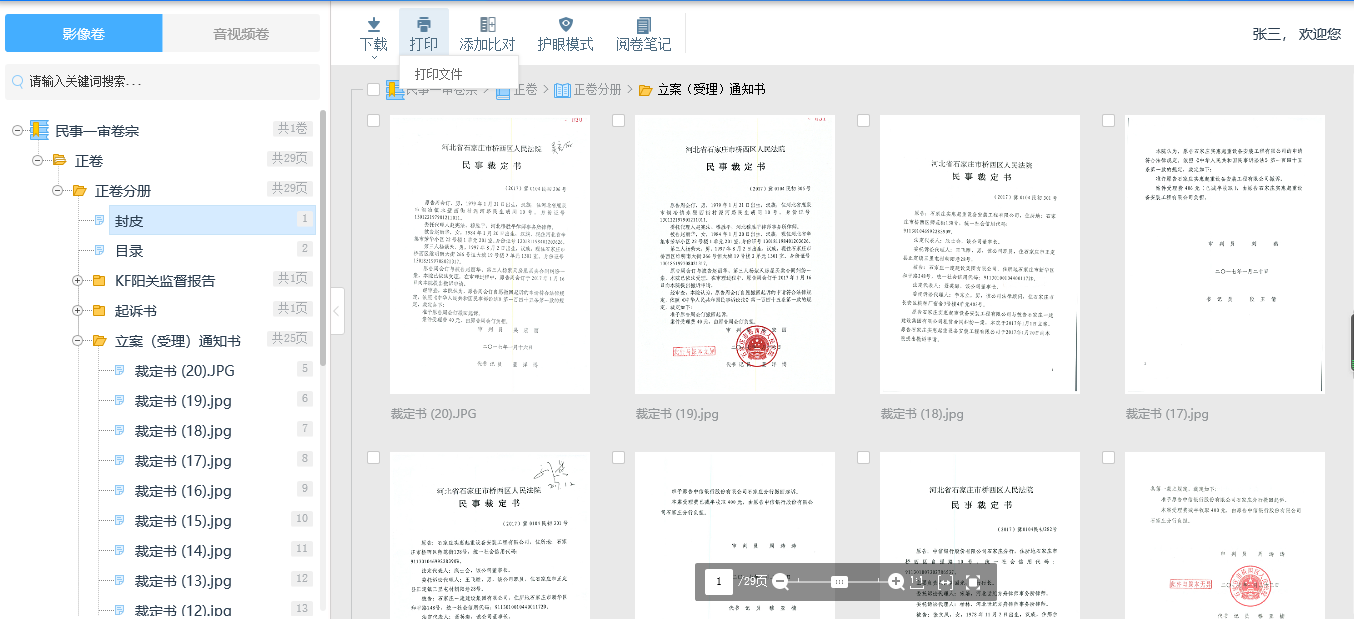Click 立案(受理)通知书 in the breadcrumb
Viewport: 1354px width, 619px height.
coord(711,90)
